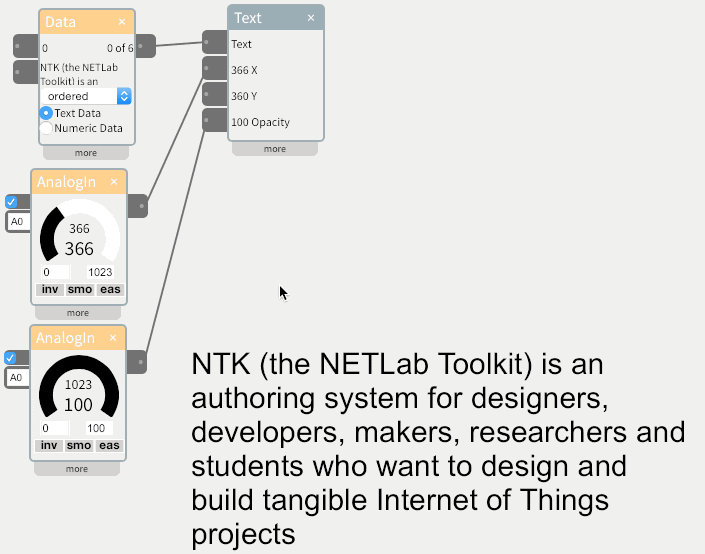Screen dimensions: 705x554
Task: Click the X input port on Text widget
Action: coord(214,69)
